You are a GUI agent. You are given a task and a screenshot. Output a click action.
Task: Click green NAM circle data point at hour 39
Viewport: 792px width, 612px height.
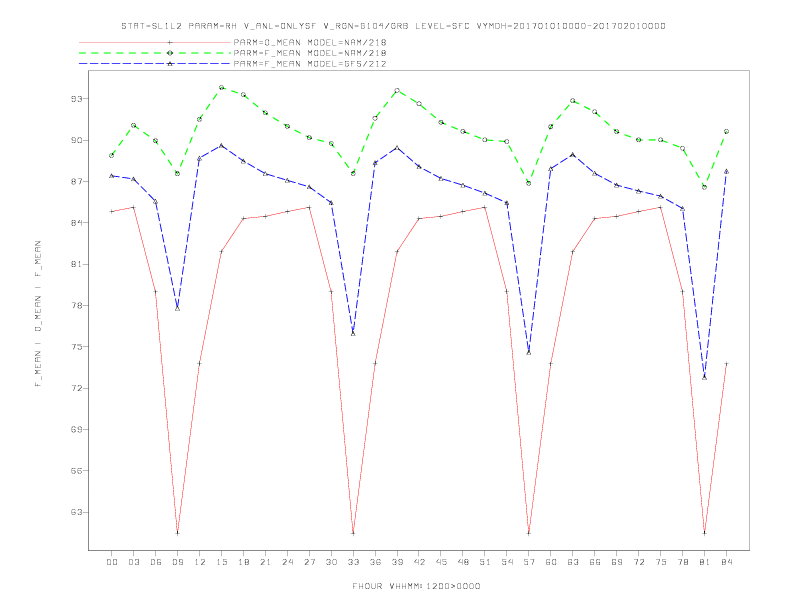click(397, 90)
